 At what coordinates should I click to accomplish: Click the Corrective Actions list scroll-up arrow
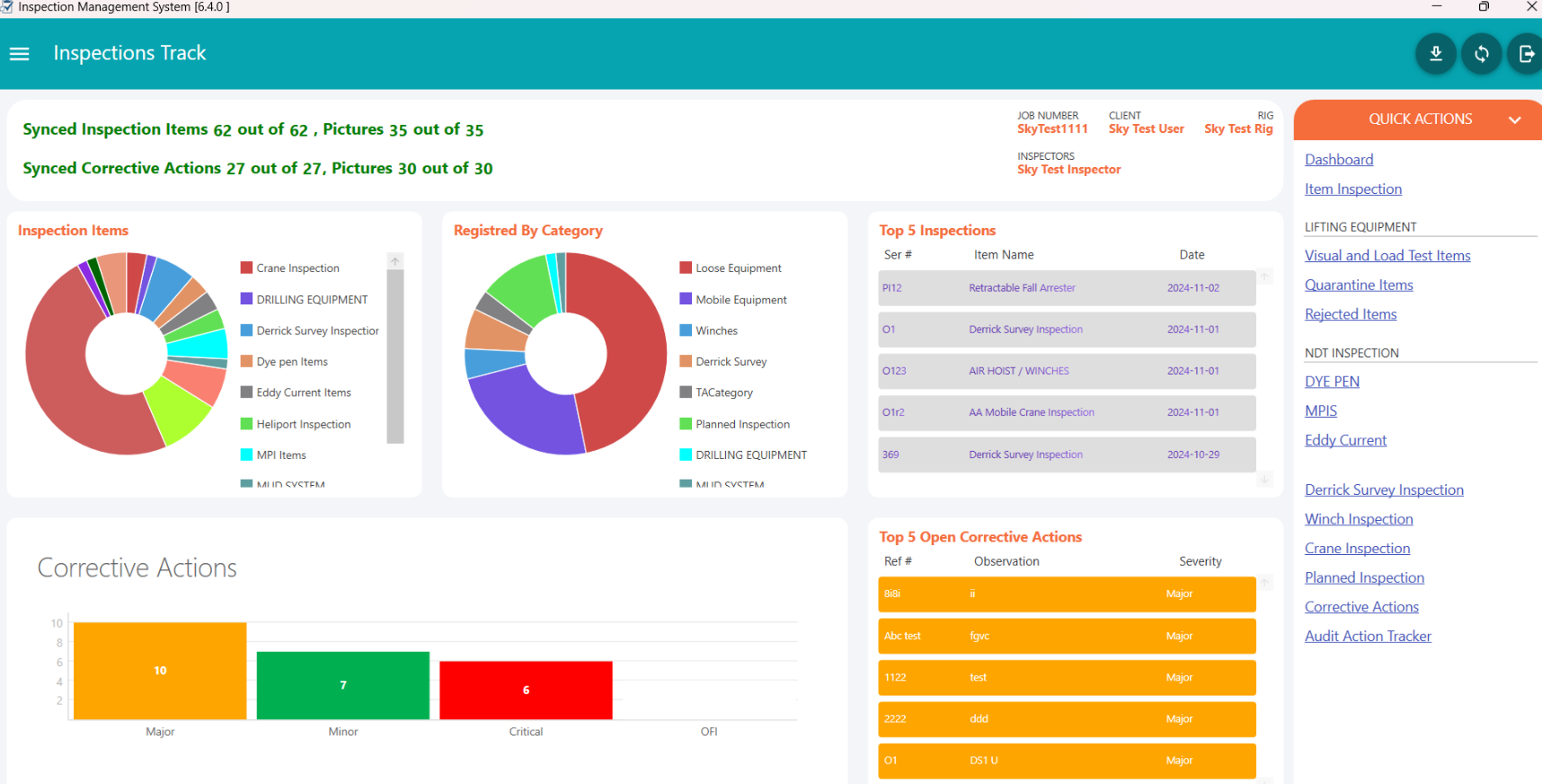click(1264, 583)
